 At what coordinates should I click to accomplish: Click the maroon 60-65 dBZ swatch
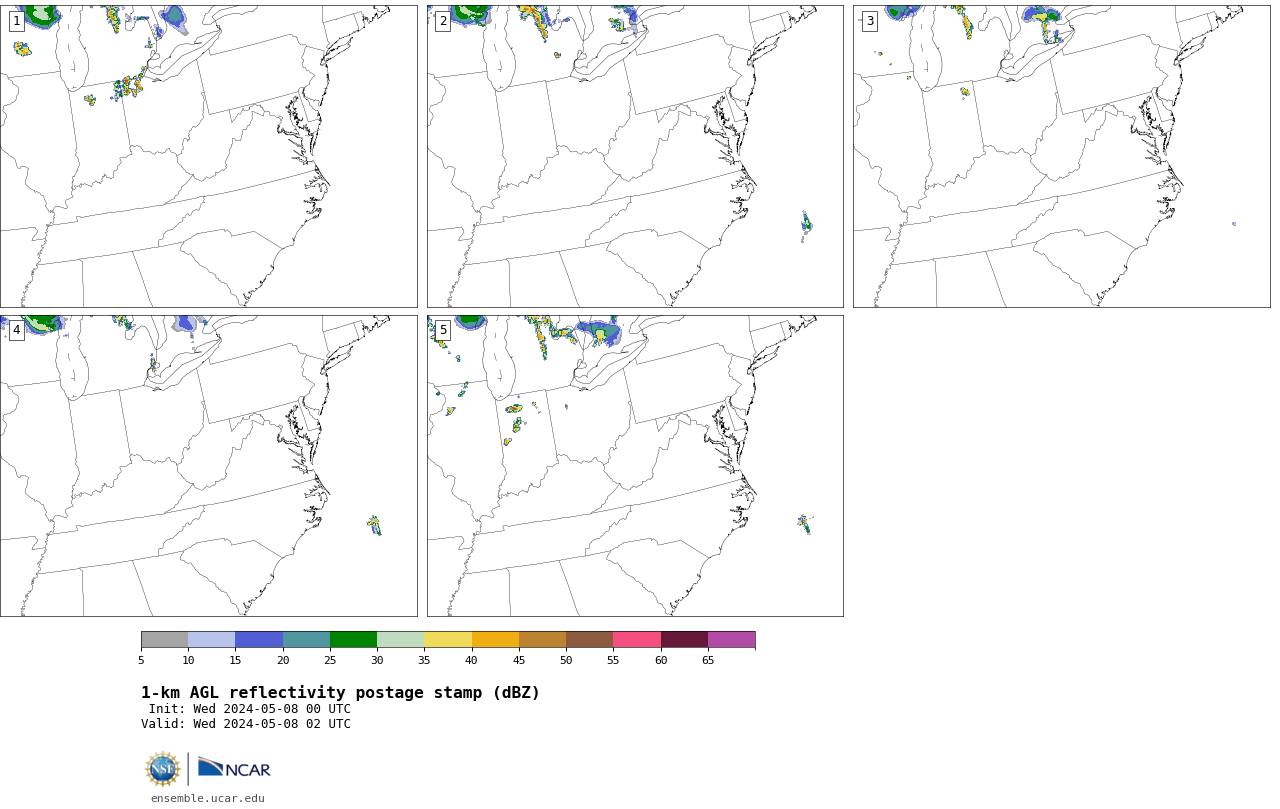pyautogui.click(x=684, y=640)
